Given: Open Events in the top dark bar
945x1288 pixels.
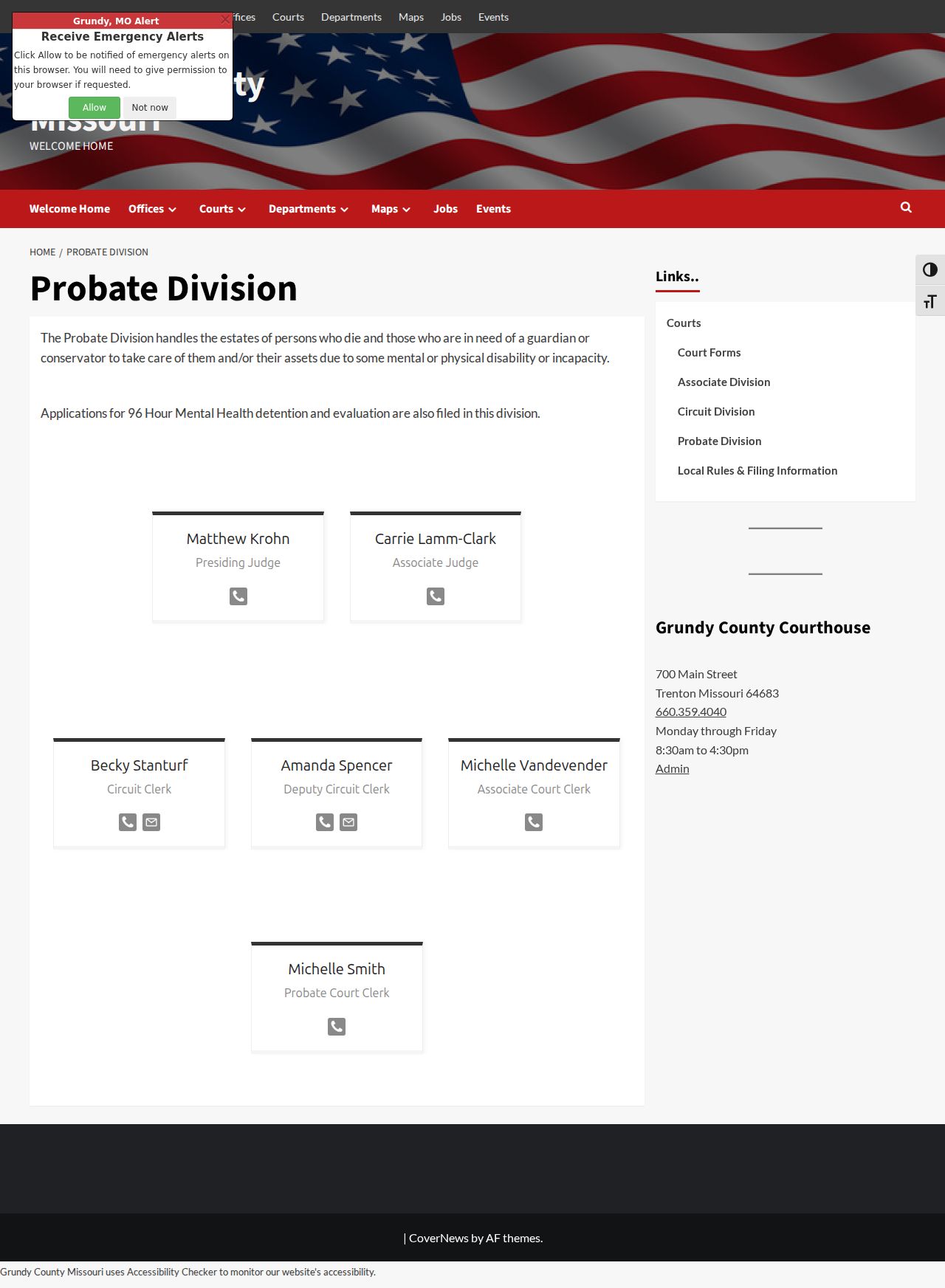Looking at the screenshot, I should click(x=493, y=17).
